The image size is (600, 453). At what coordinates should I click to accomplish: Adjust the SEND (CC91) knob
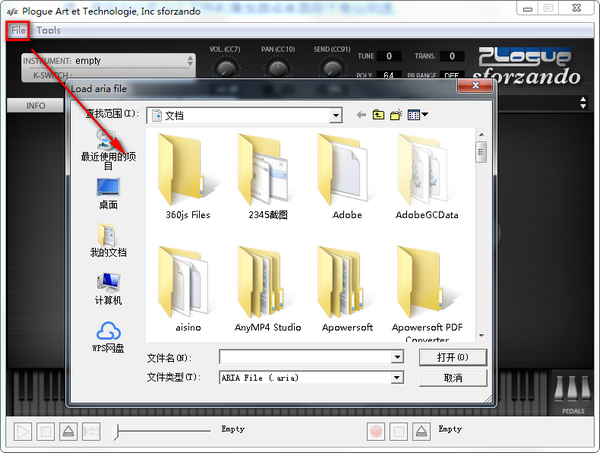(332, 69)
